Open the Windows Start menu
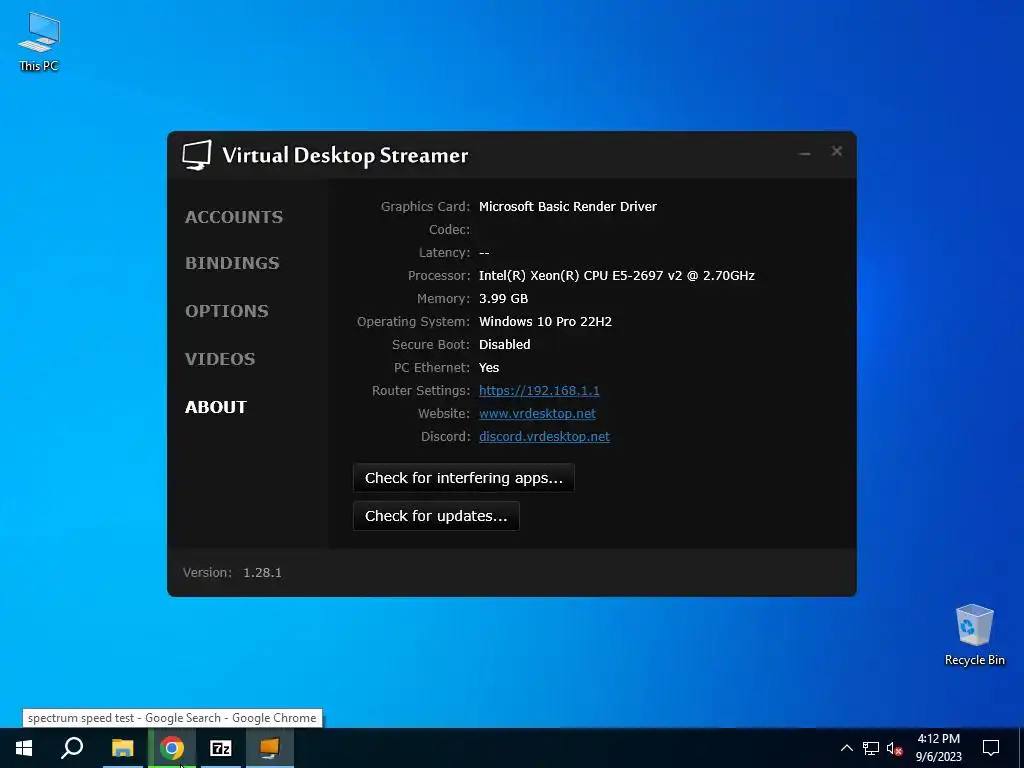Image resolution: width=1024 pixels, height=768 pixels. (24, 748)
